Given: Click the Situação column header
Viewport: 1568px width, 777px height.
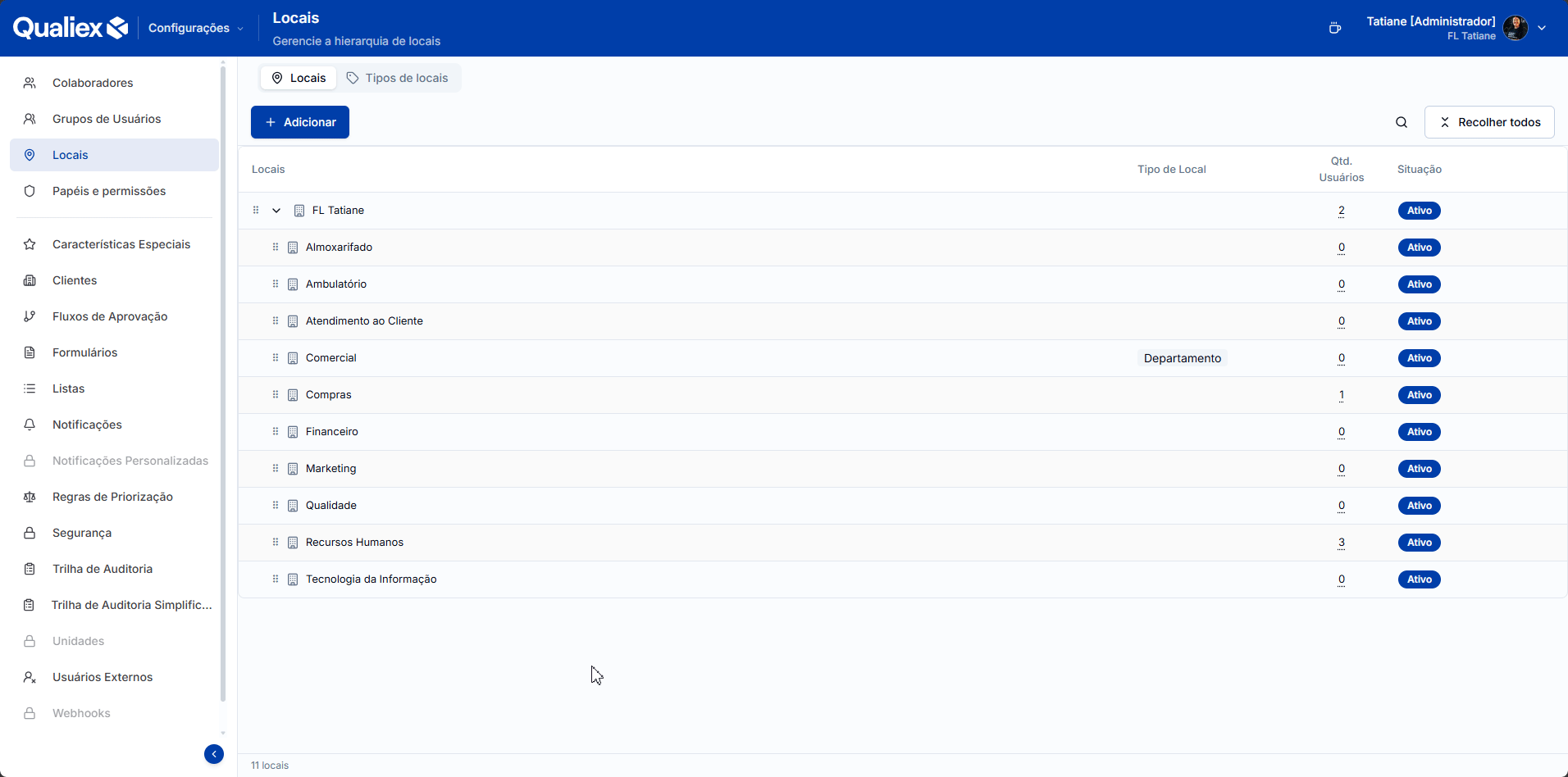Looking at the screenshot, I should pos(1420,170).
